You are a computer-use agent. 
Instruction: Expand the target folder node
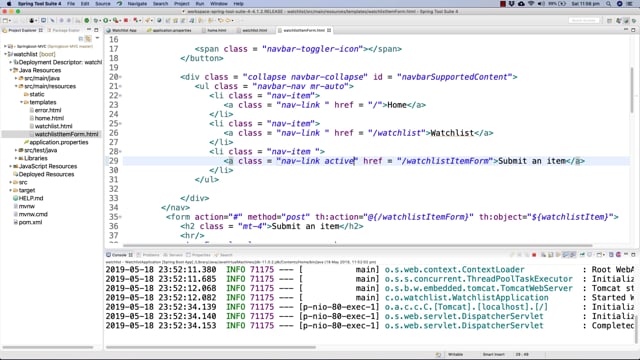click(11, 190)
